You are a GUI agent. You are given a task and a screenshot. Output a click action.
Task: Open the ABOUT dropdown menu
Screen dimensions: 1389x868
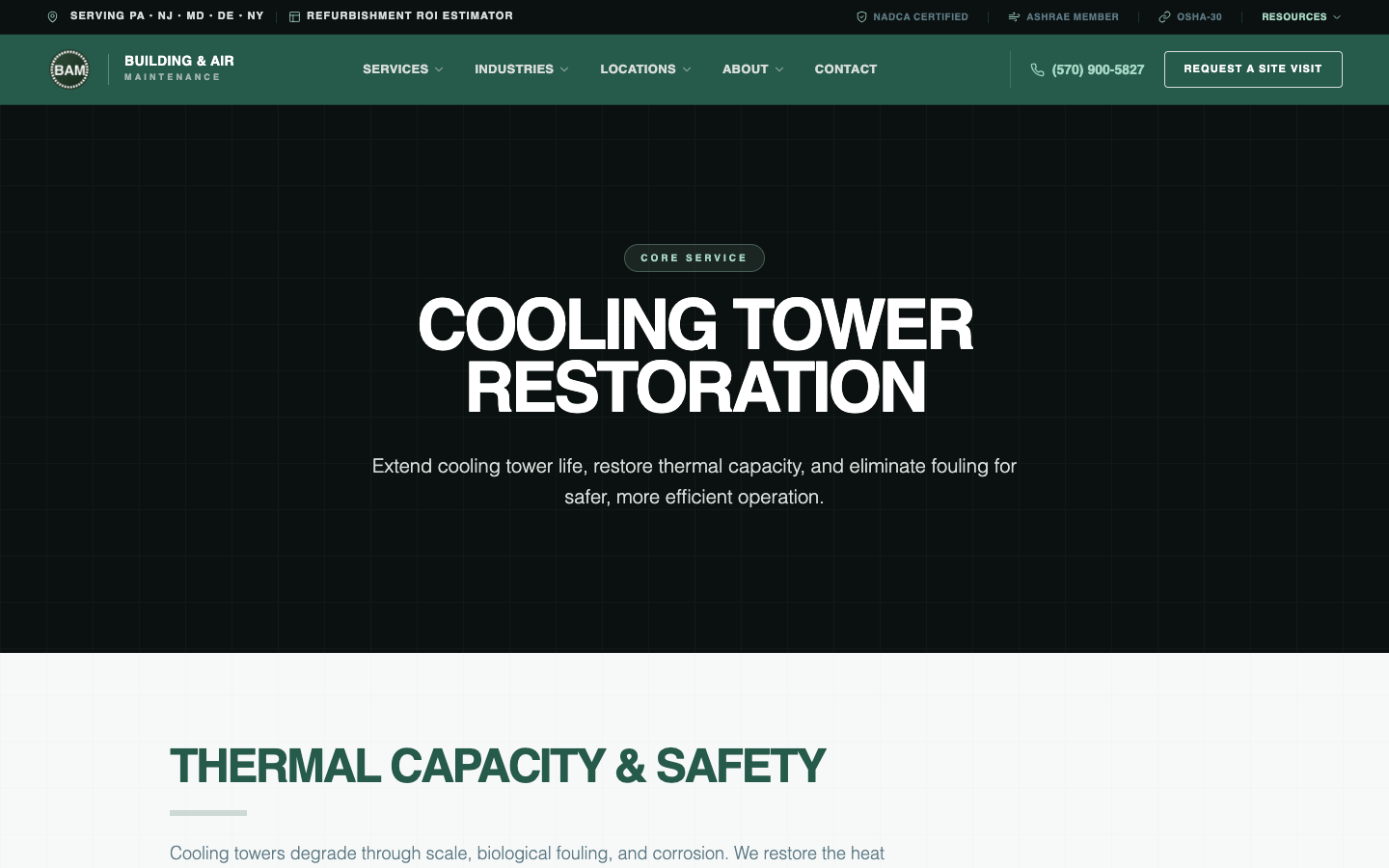click(752, 69)
